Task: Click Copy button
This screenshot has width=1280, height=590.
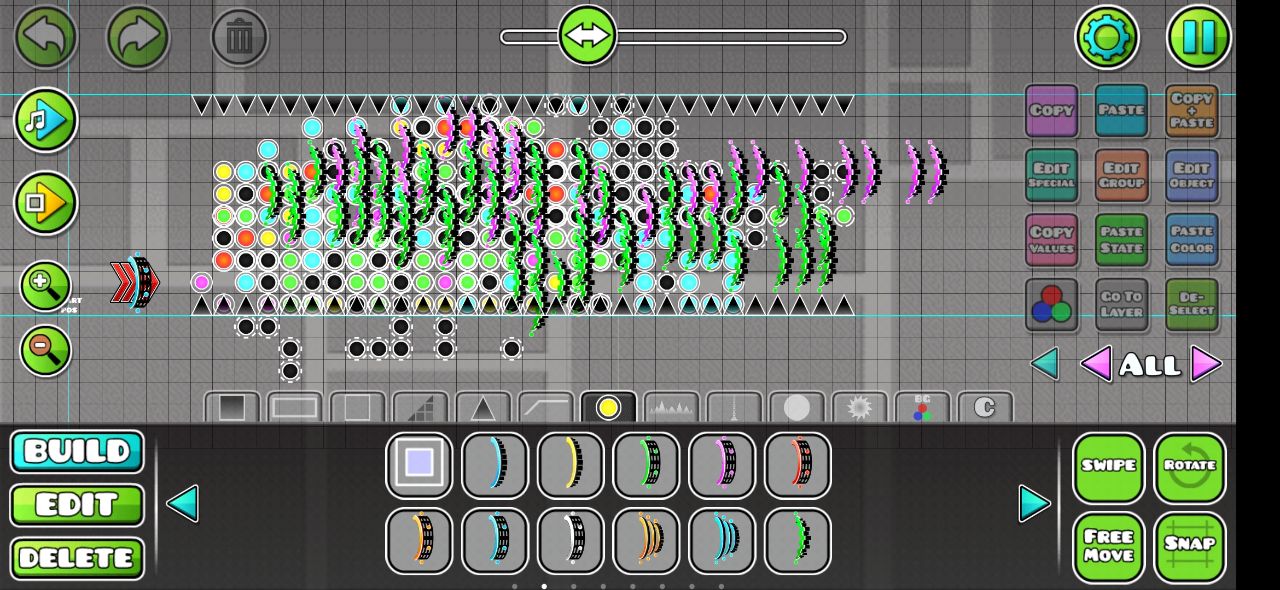Action: point(1051,110)
